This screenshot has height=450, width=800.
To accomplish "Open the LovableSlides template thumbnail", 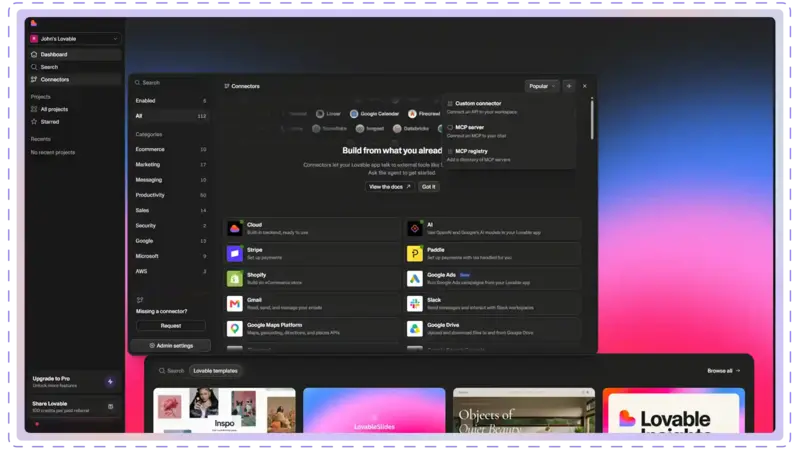I will pos(374,410).
